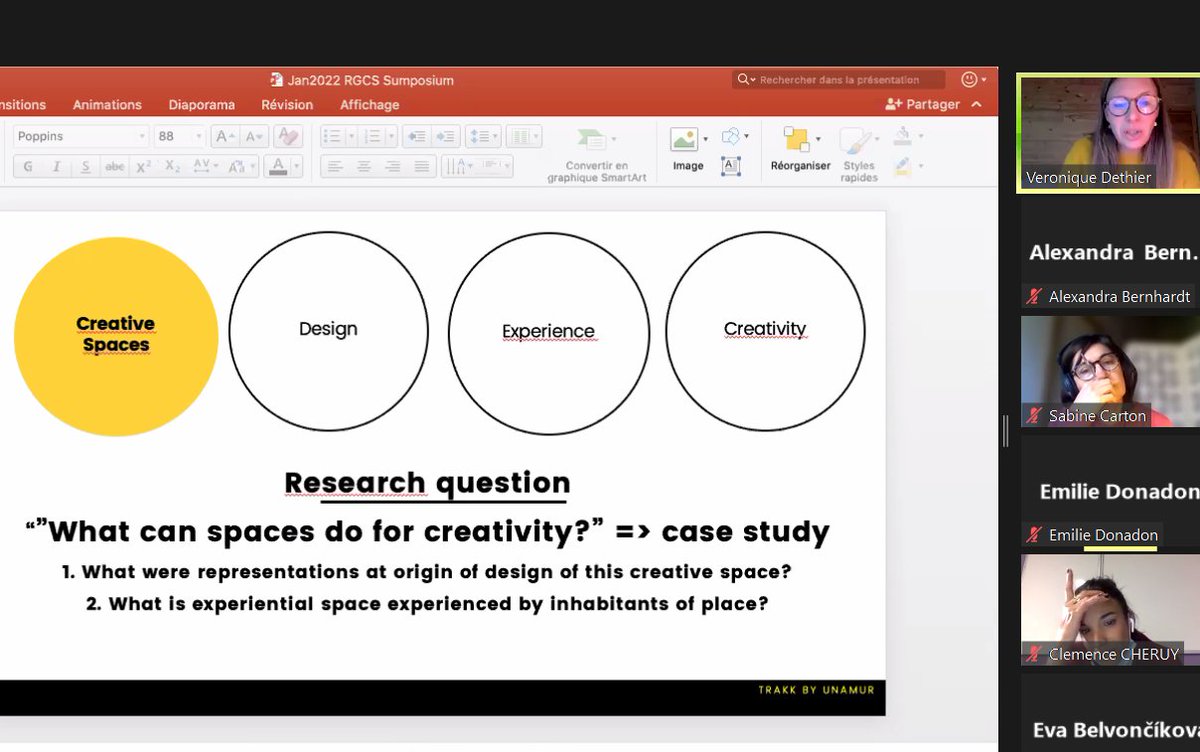Select the yellow Creative Spaces circle

116,335
